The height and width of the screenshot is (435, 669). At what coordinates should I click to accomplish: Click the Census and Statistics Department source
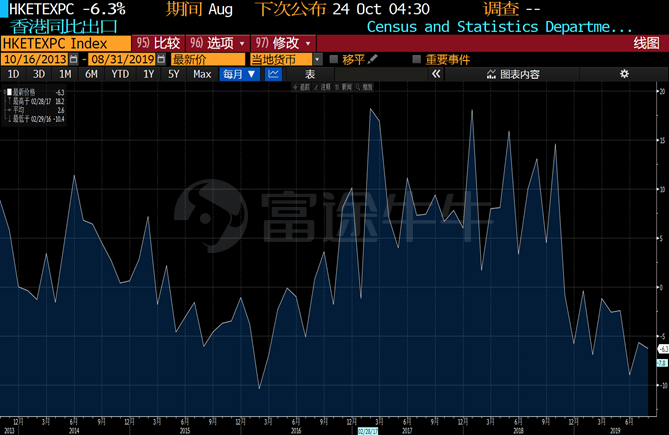[499, 27]
